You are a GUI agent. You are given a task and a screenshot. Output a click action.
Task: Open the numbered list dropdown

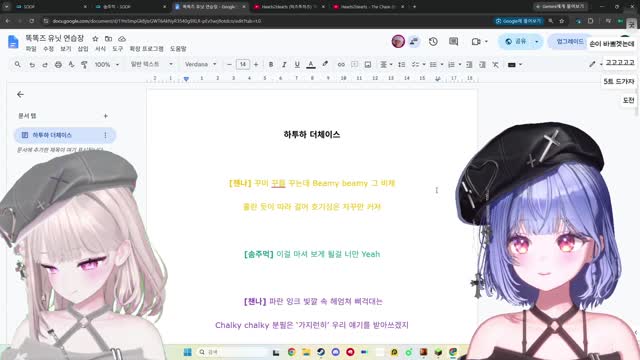click(x=454, y=64)
